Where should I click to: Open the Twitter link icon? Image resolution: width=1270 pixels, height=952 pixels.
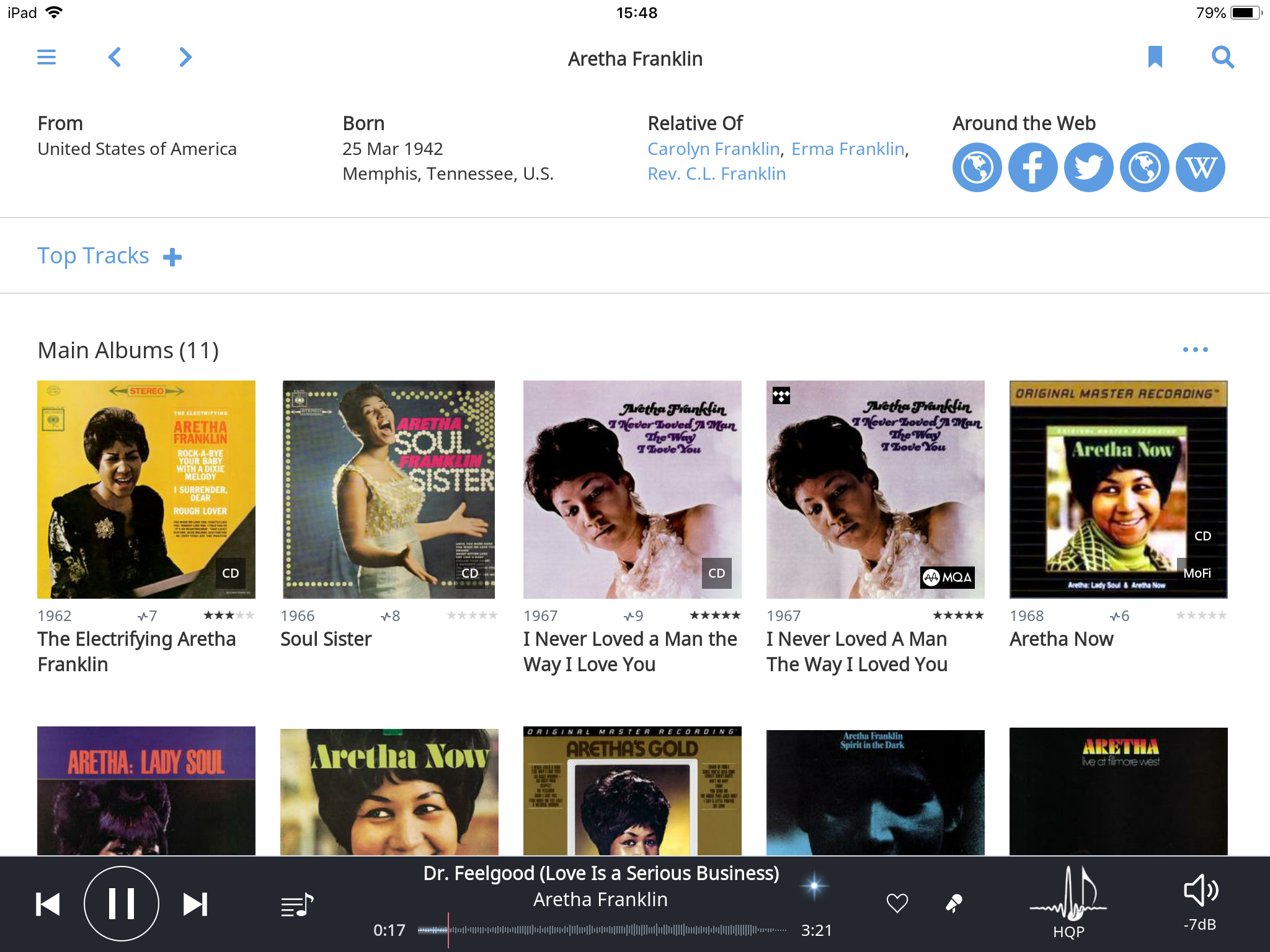[1088, 167]
